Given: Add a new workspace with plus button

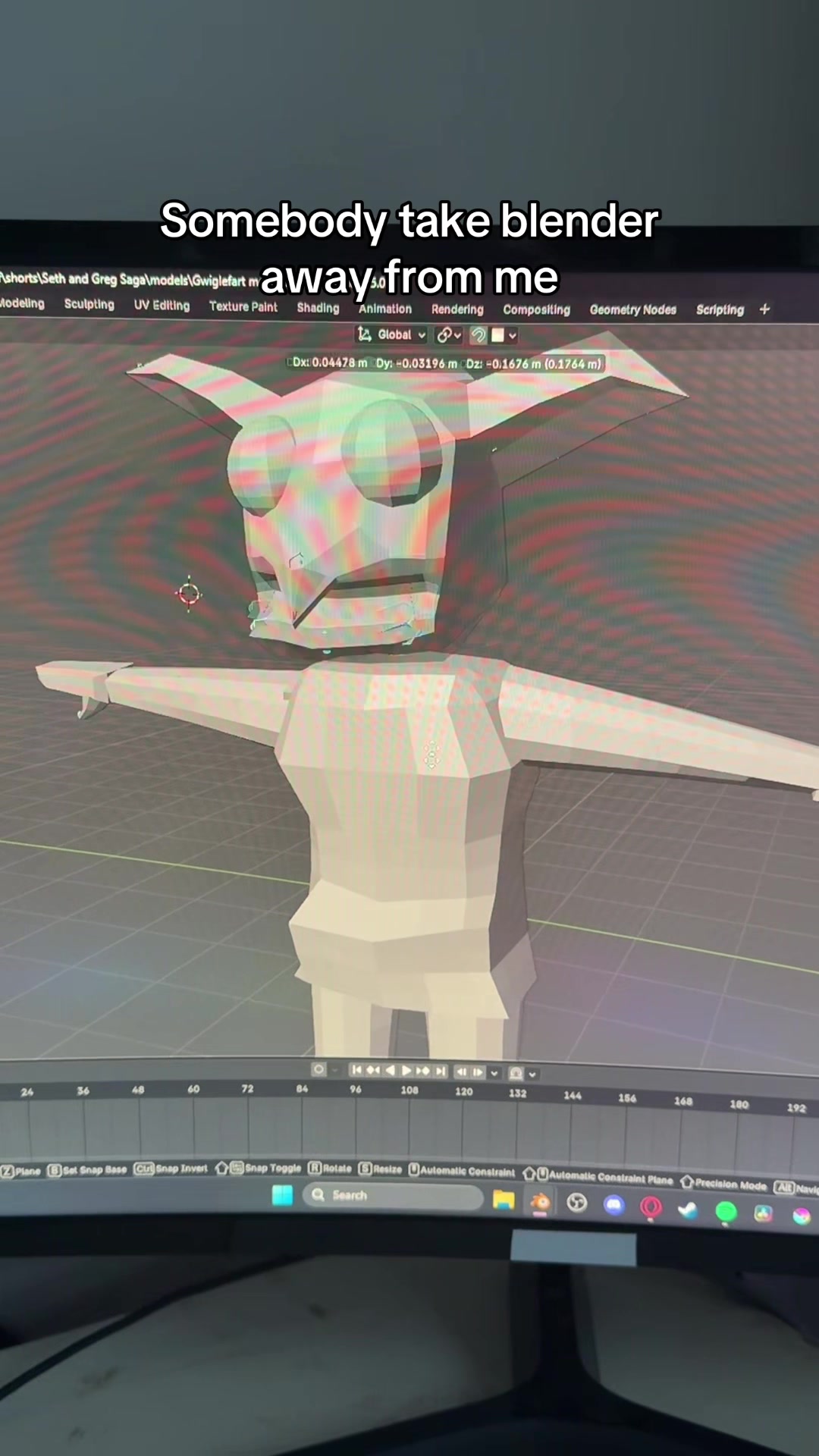Looking at the screenshot, I should click(x=764, y=309).
